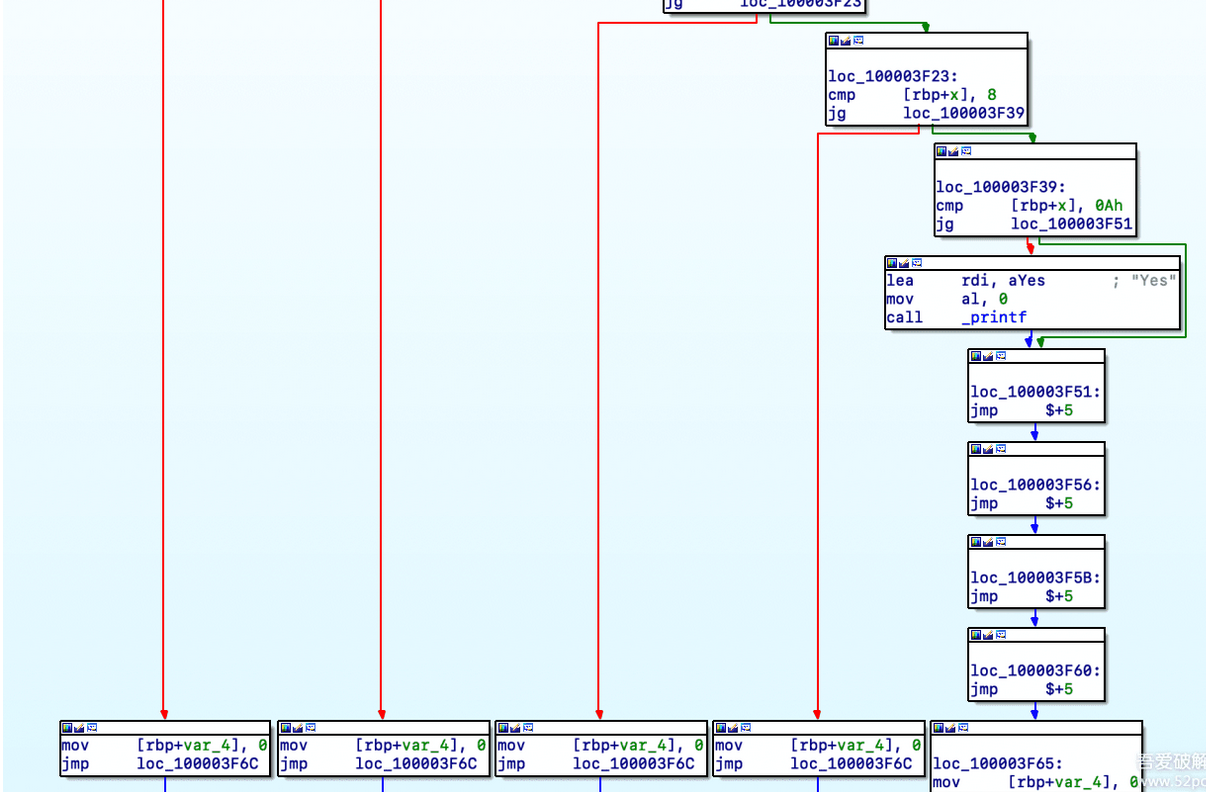Select the _printf call operand

(994, 318)
